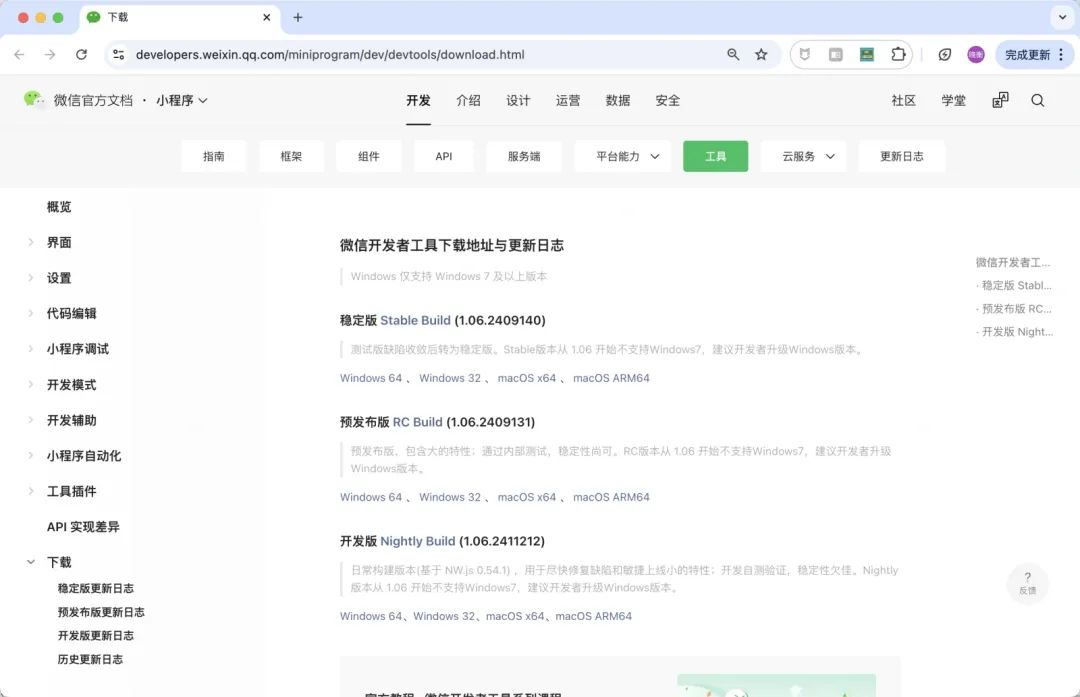Click the lightning circle toolbar icon
Viewport: 1080px width, 697px height.
(944, 54)
